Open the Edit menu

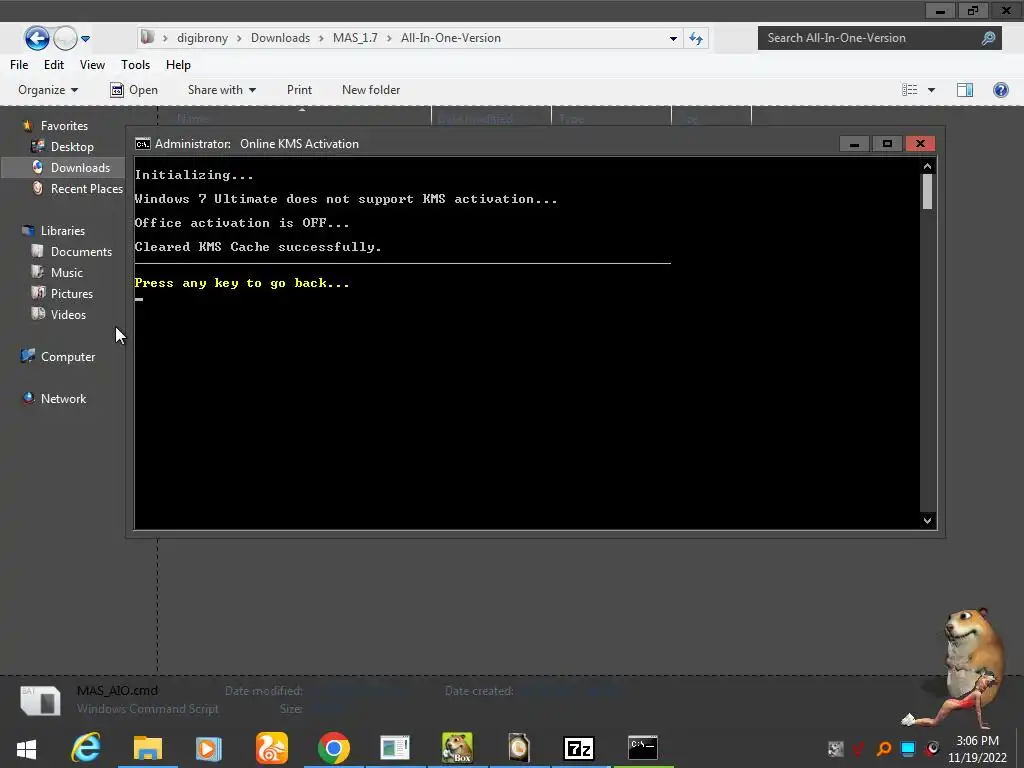[54, 65]
